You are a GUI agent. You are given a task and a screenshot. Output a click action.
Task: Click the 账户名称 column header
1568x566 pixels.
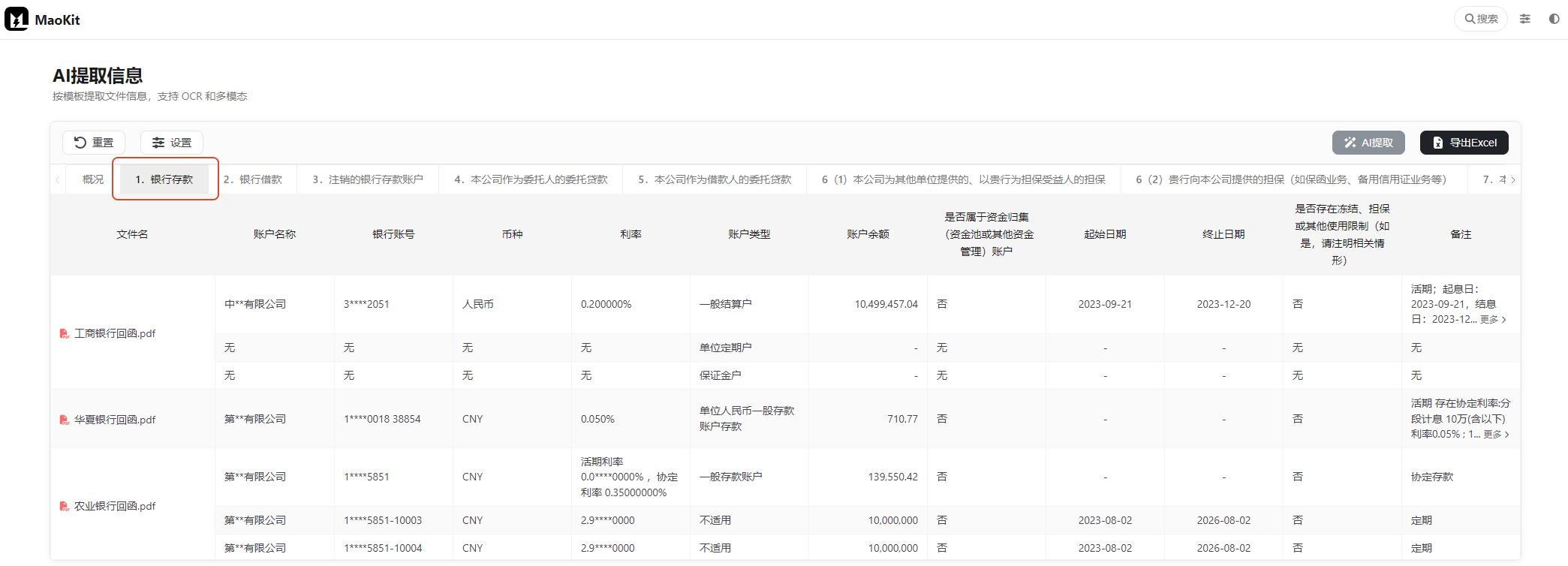point(275,234)
